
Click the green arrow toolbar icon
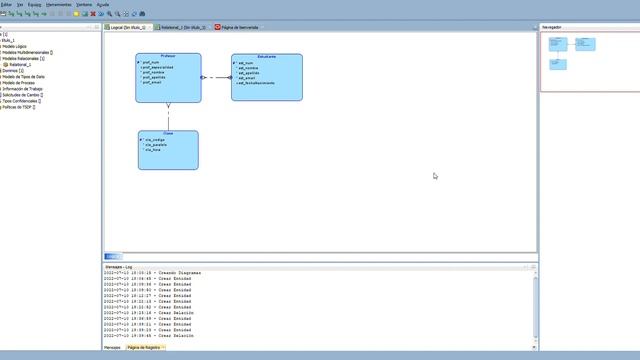[44, 14]
